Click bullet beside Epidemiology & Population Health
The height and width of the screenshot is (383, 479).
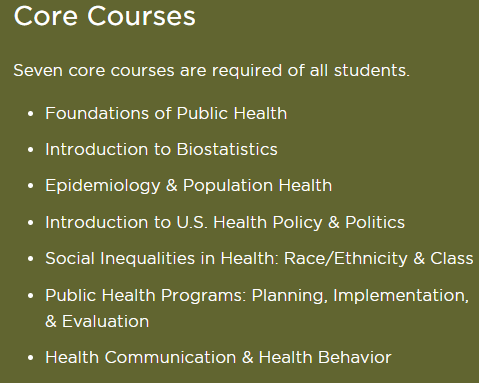pyautogui.click(x=31, y=186)
